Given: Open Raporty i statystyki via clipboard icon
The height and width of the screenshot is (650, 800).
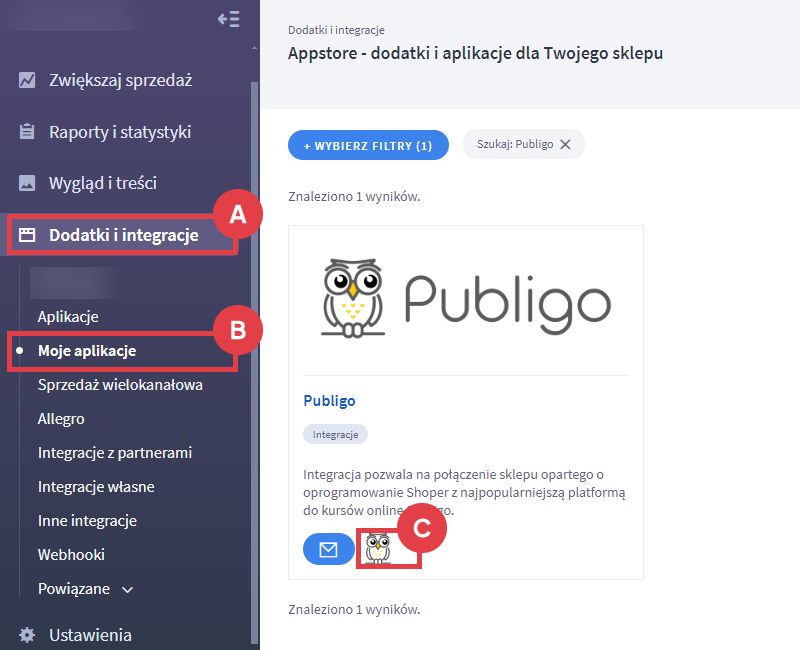Looking at the screenshot, I should pyautogui.click(x=25, y=131).
